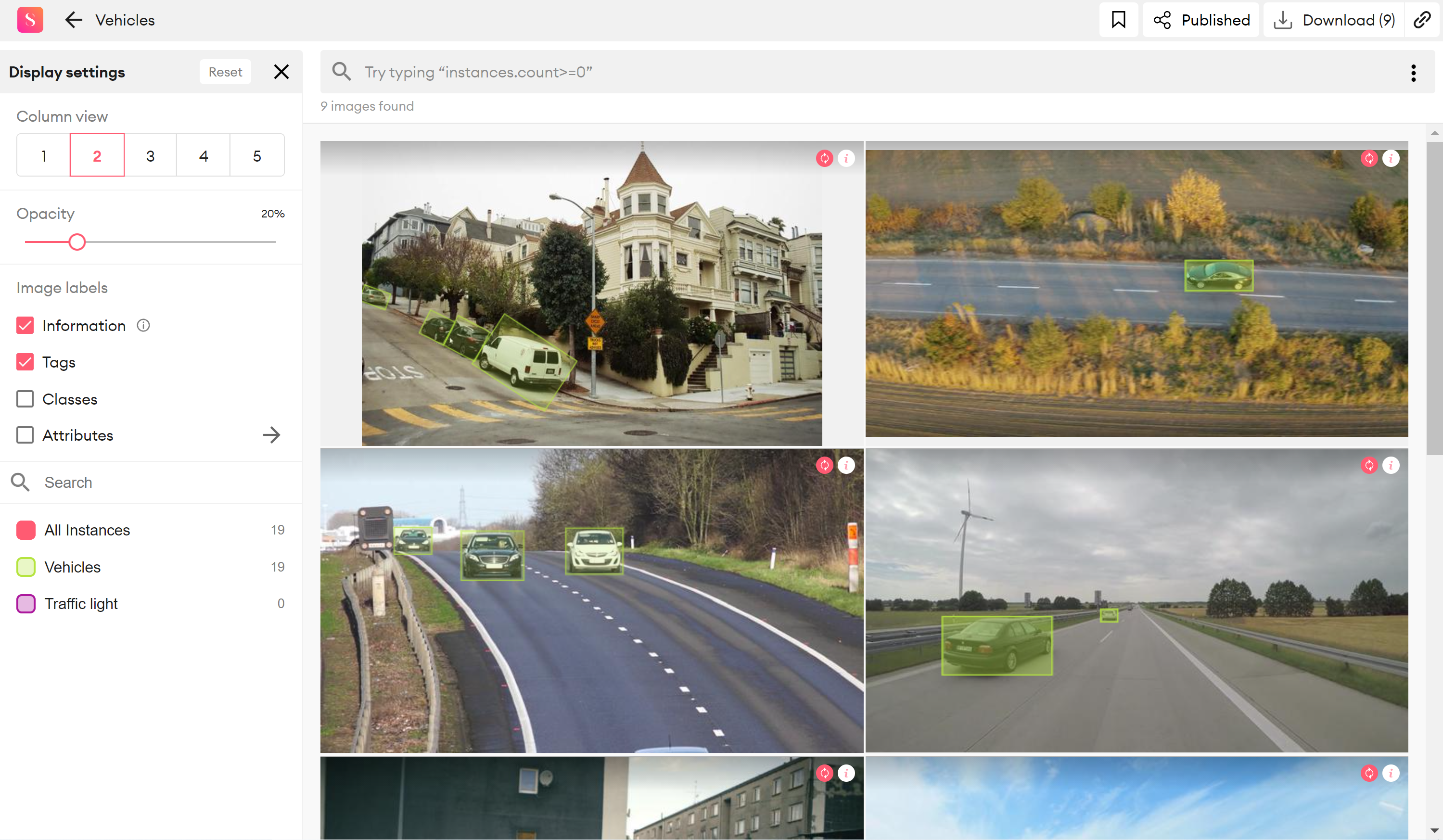Screen dimensions: 1443x840
Task: Select the All Instances row label
Action: point(87,530)
